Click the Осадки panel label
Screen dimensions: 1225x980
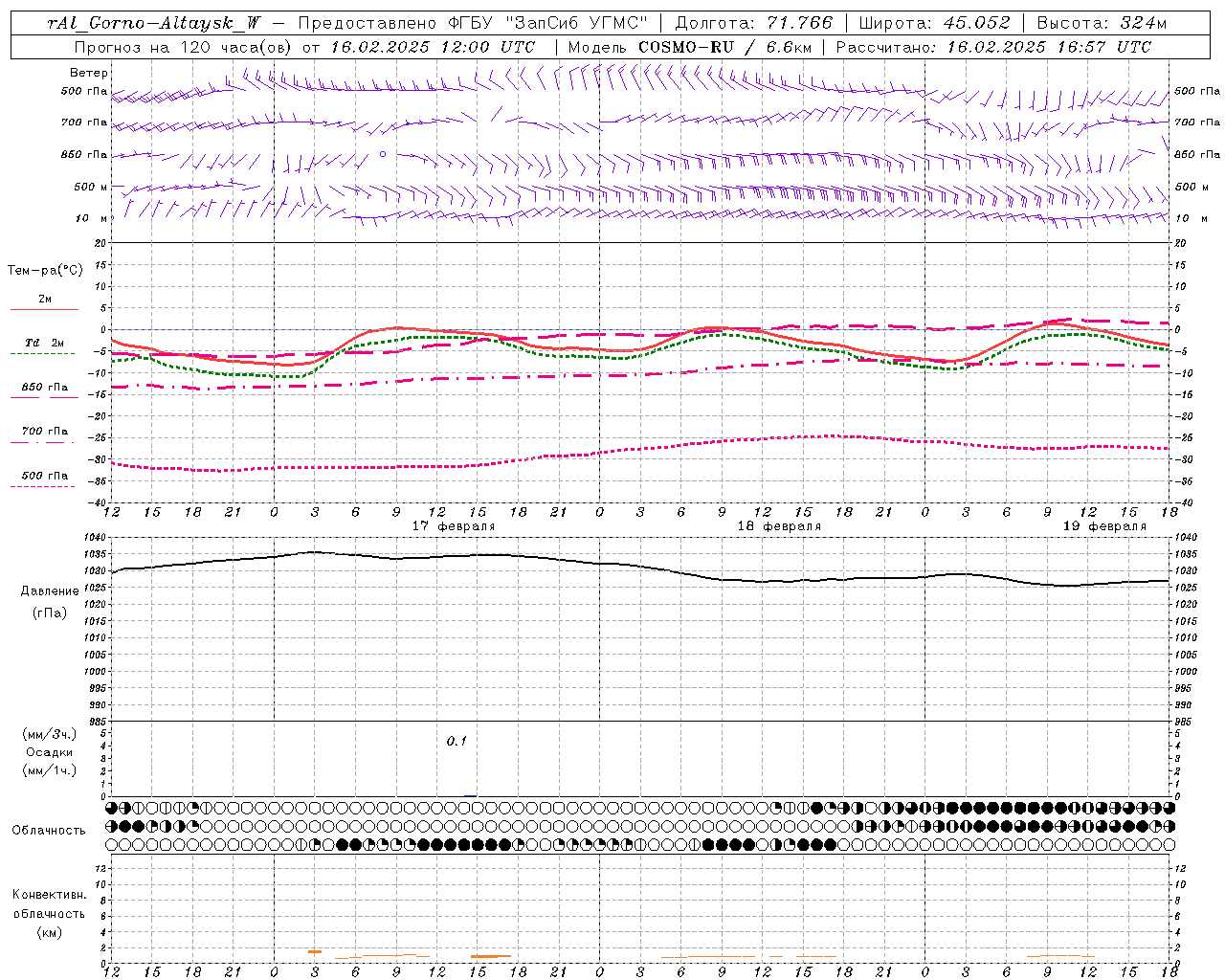50,752
